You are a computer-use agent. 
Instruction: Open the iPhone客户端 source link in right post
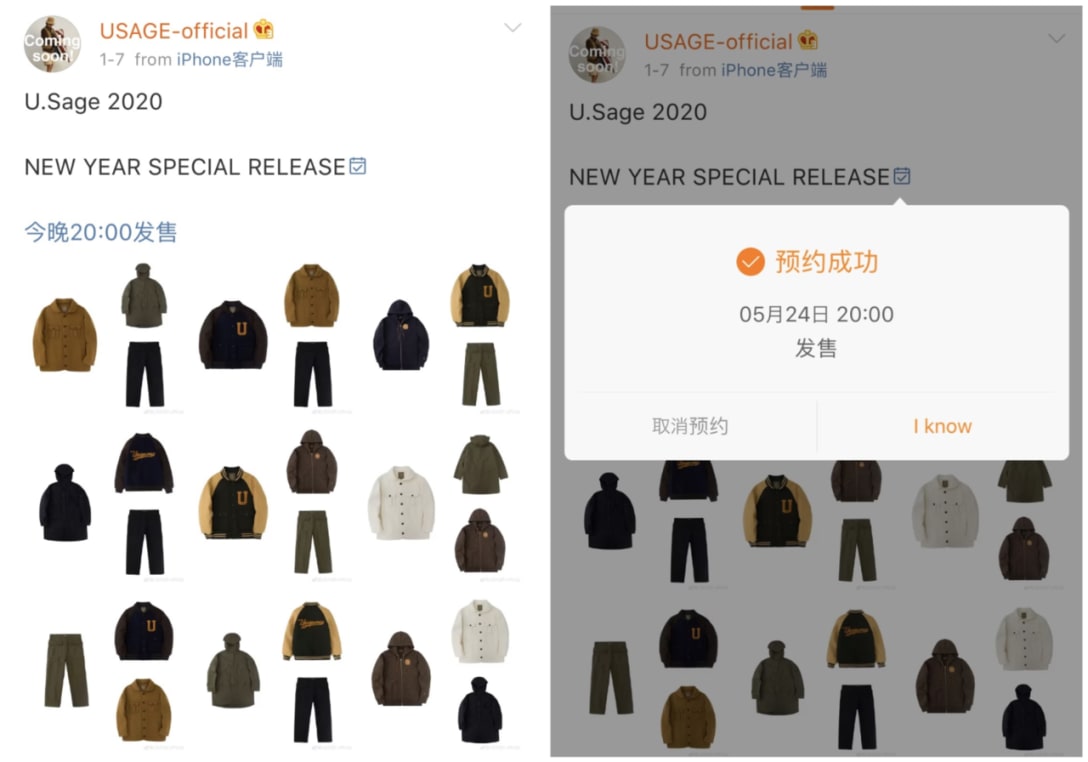774,70
